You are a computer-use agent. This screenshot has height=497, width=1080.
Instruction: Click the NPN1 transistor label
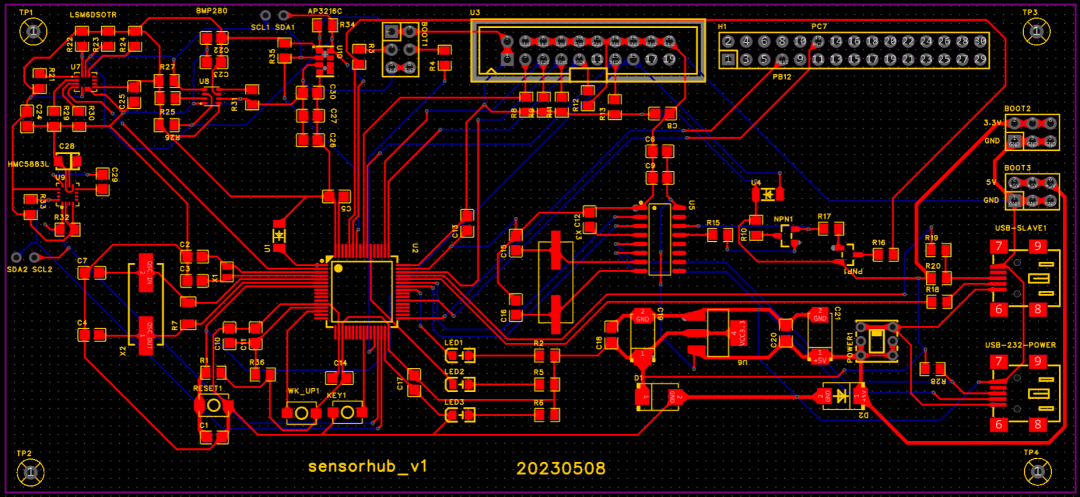[x=785, y=219]
